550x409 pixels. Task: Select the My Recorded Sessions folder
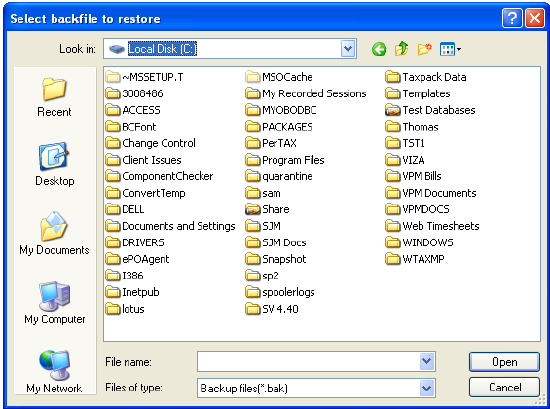click(x=306, y=93)
